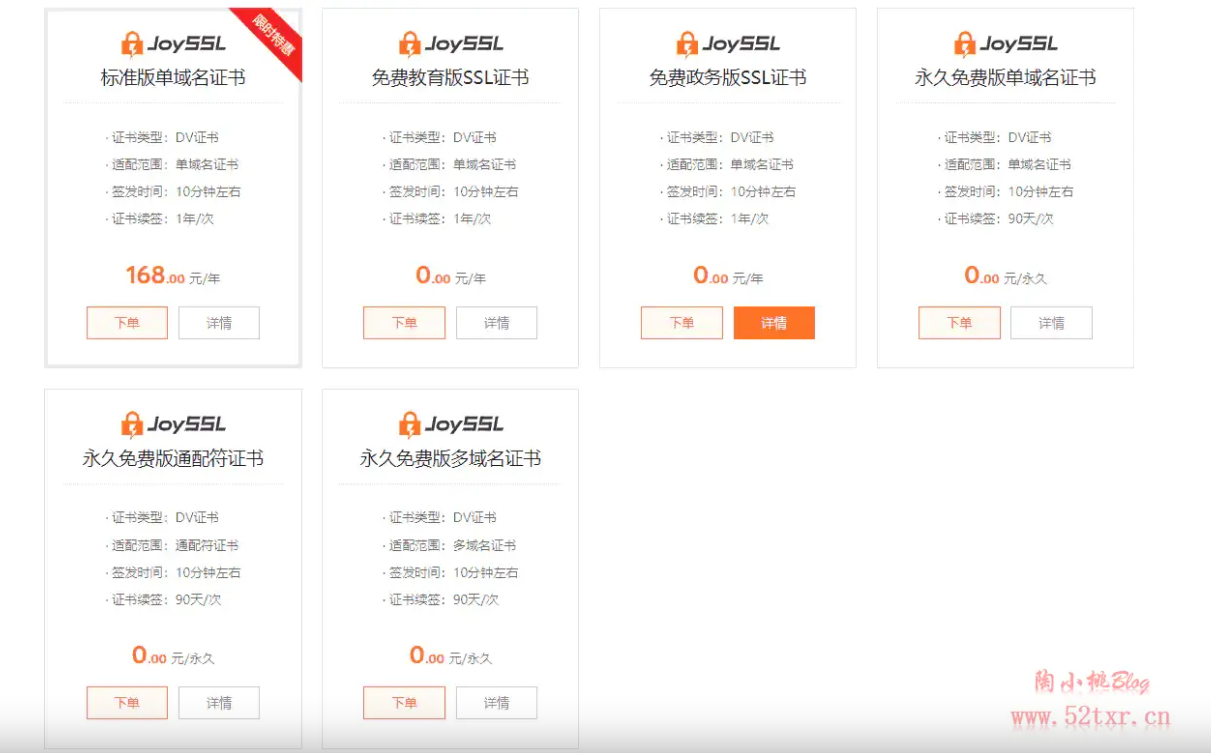View 详情 for 永久免费版多域名证书
The image size is (1211, 753).
coord(497,703)
